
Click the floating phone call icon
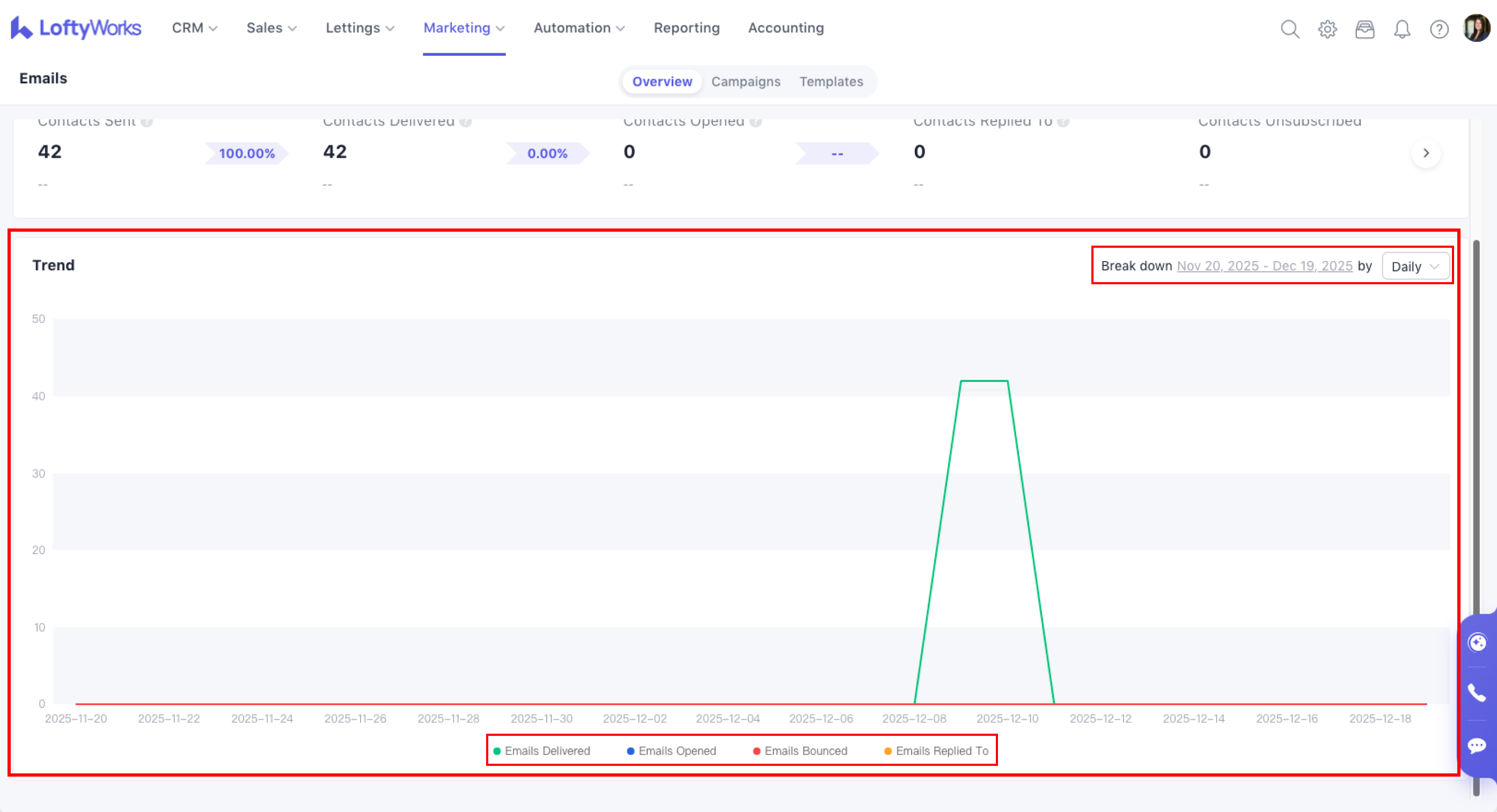point(1477,693)
